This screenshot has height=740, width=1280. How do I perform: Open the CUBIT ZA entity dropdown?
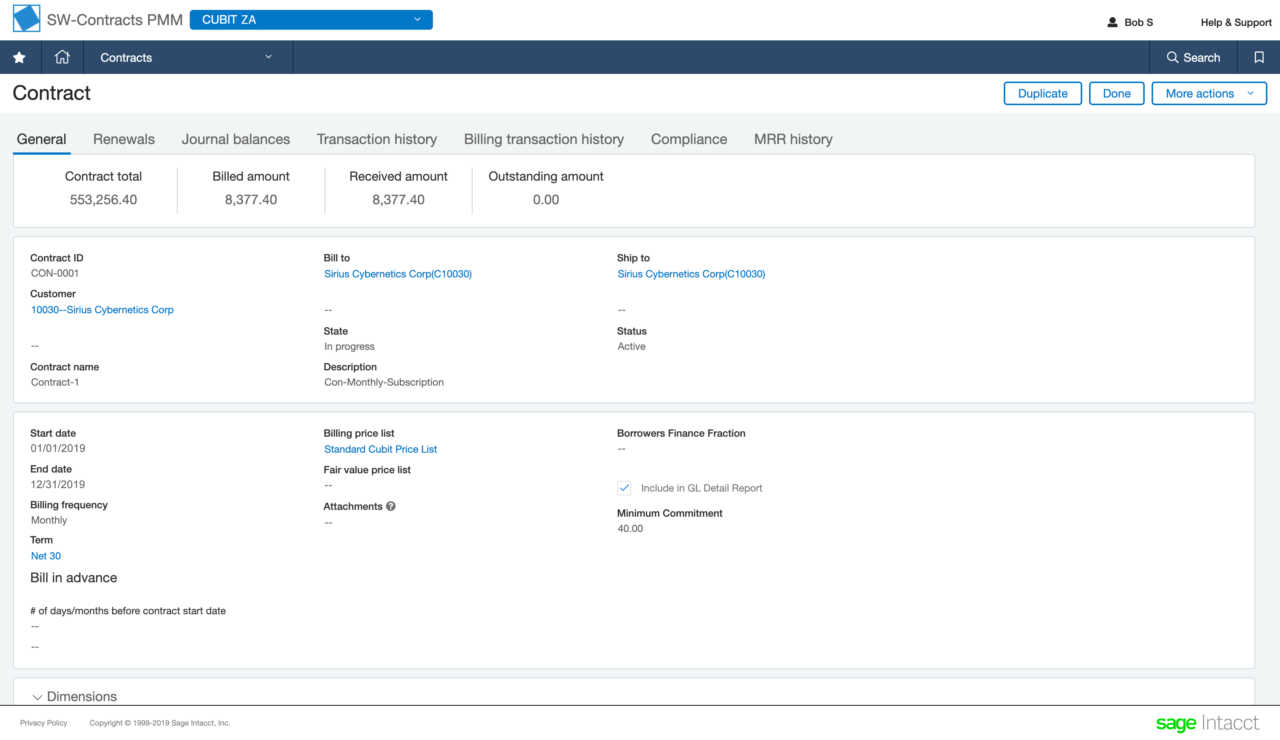311,19
